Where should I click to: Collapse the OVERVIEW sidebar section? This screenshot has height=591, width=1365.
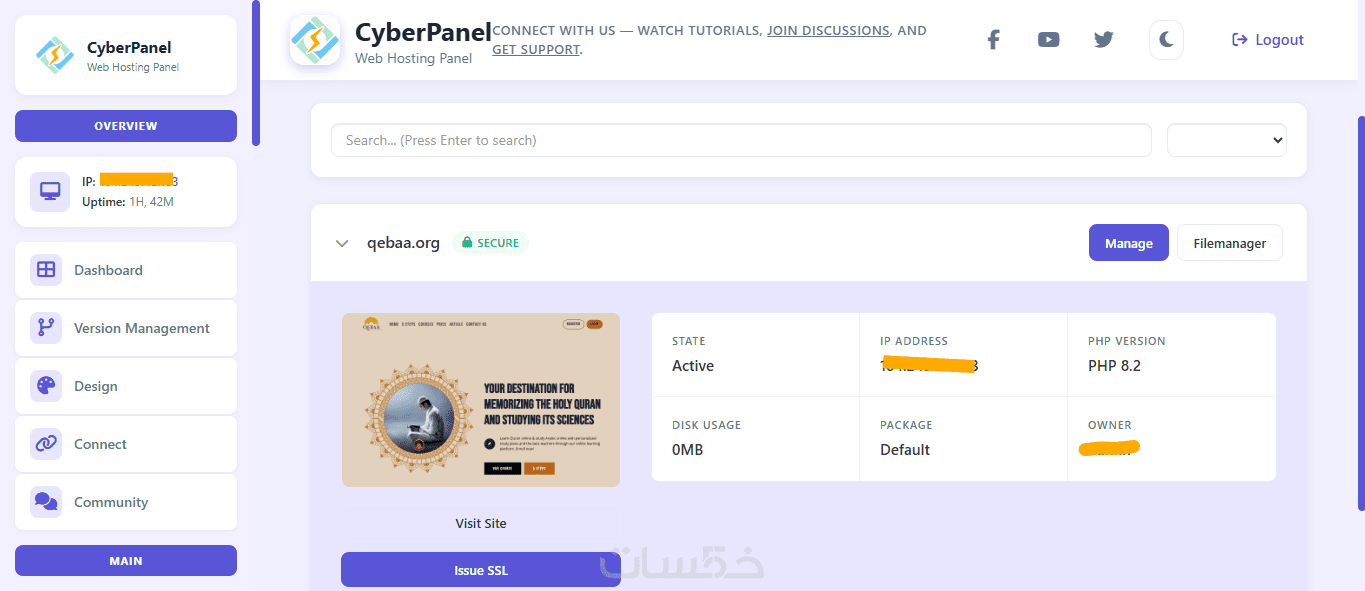[126, 126]
